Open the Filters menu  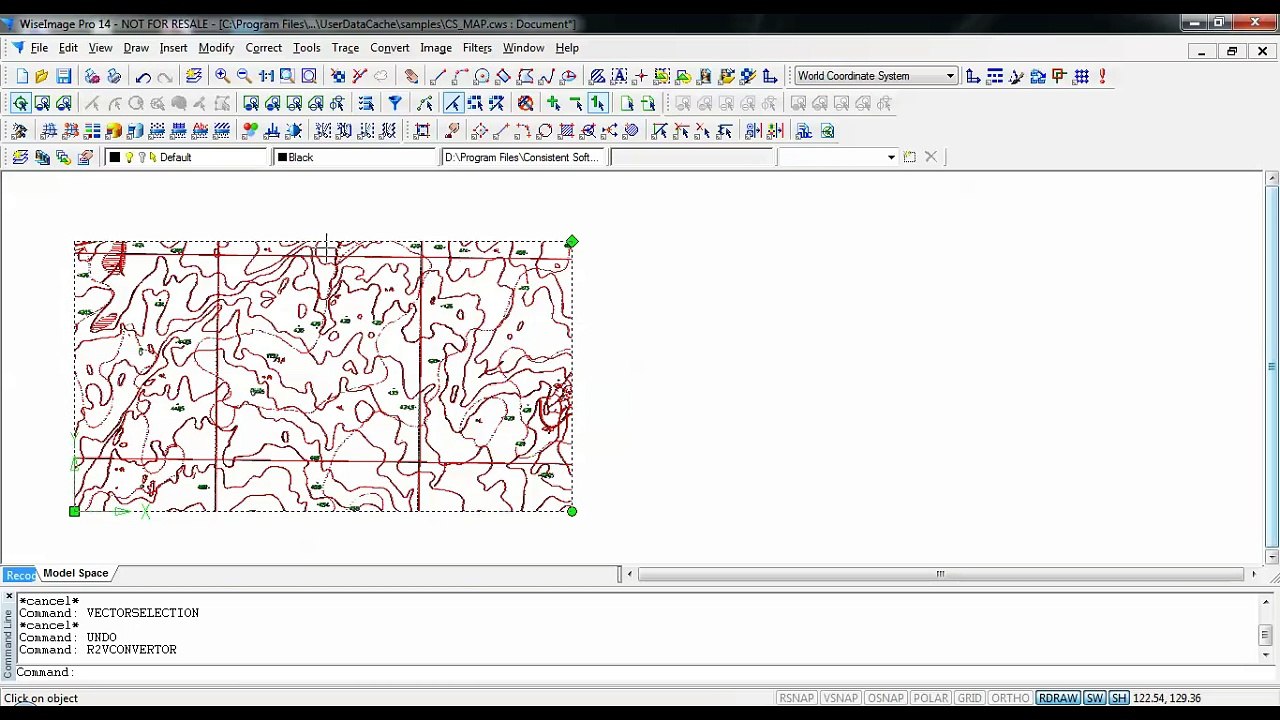coord(477,48)
